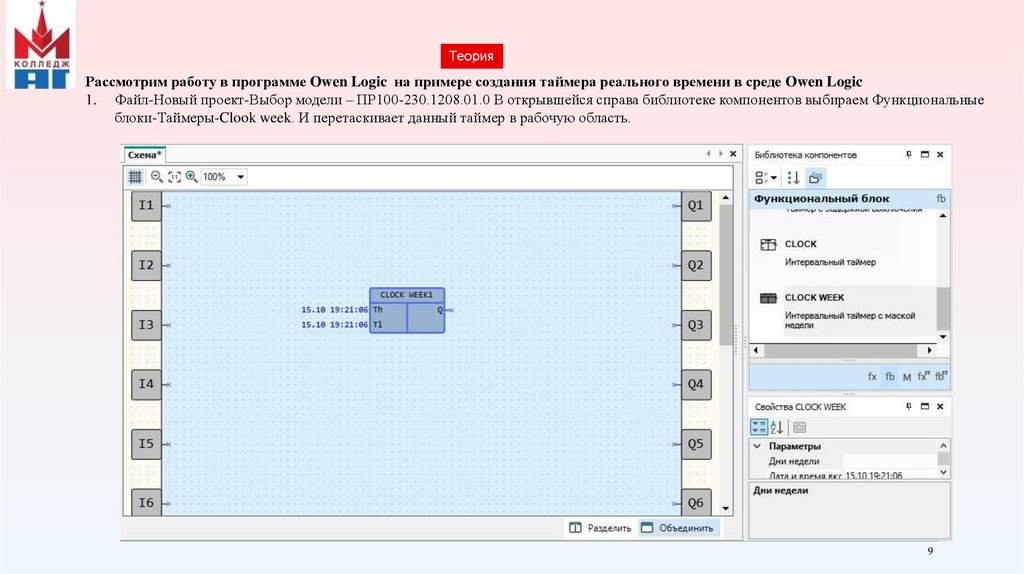The height and width of the screenshot is (574, 1024).
Task: Switch to fx ST functions category
Action: click(923, 377)
